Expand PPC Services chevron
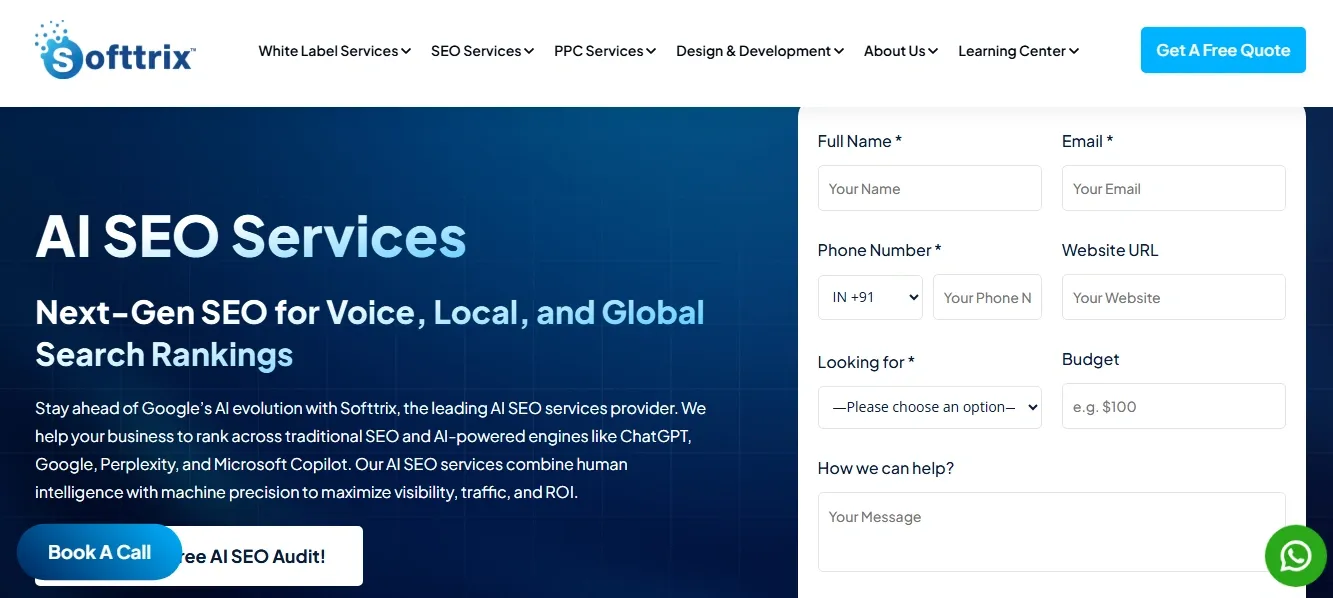 (651, 51)
